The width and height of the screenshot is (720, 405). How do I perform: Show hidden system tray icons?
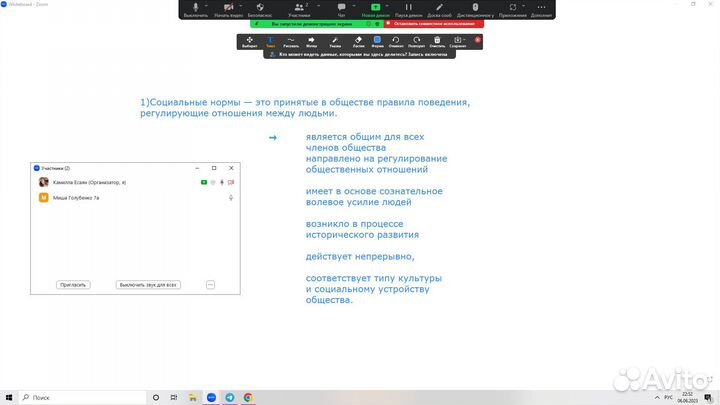tap(657, 398)
